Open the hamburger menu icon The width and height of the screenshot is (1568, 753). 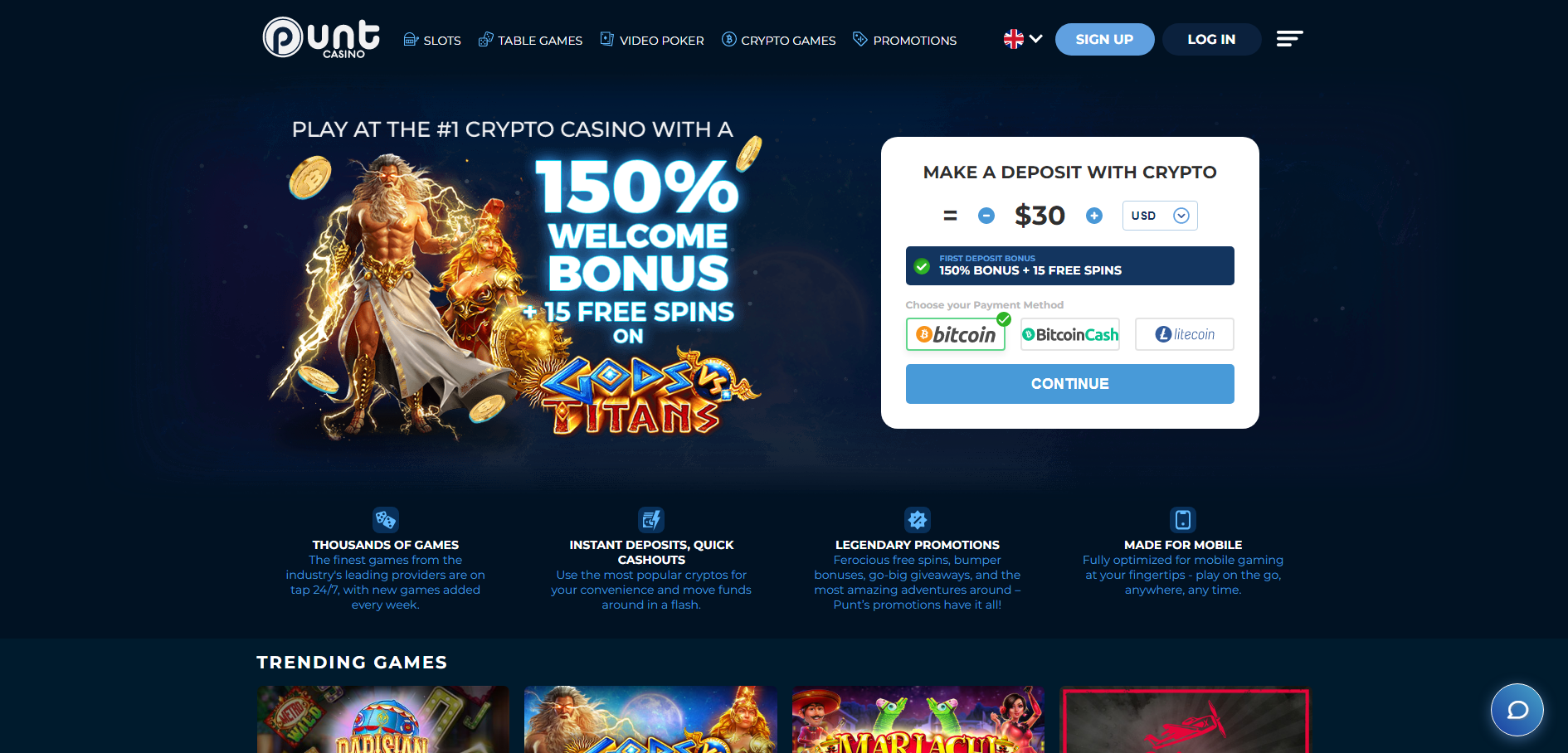point(1289,39)
